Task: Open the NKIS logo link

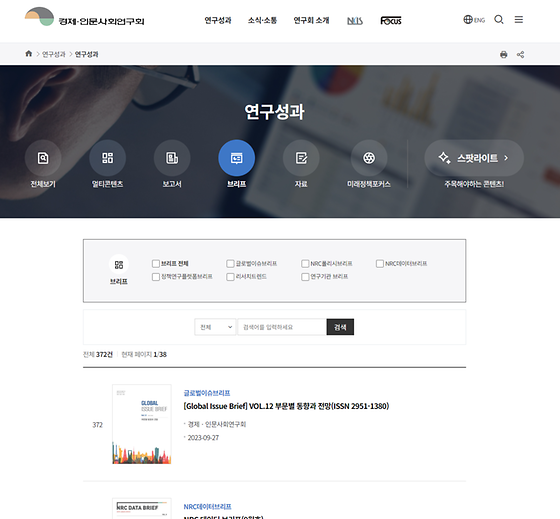Action: [x=355, y=21]
